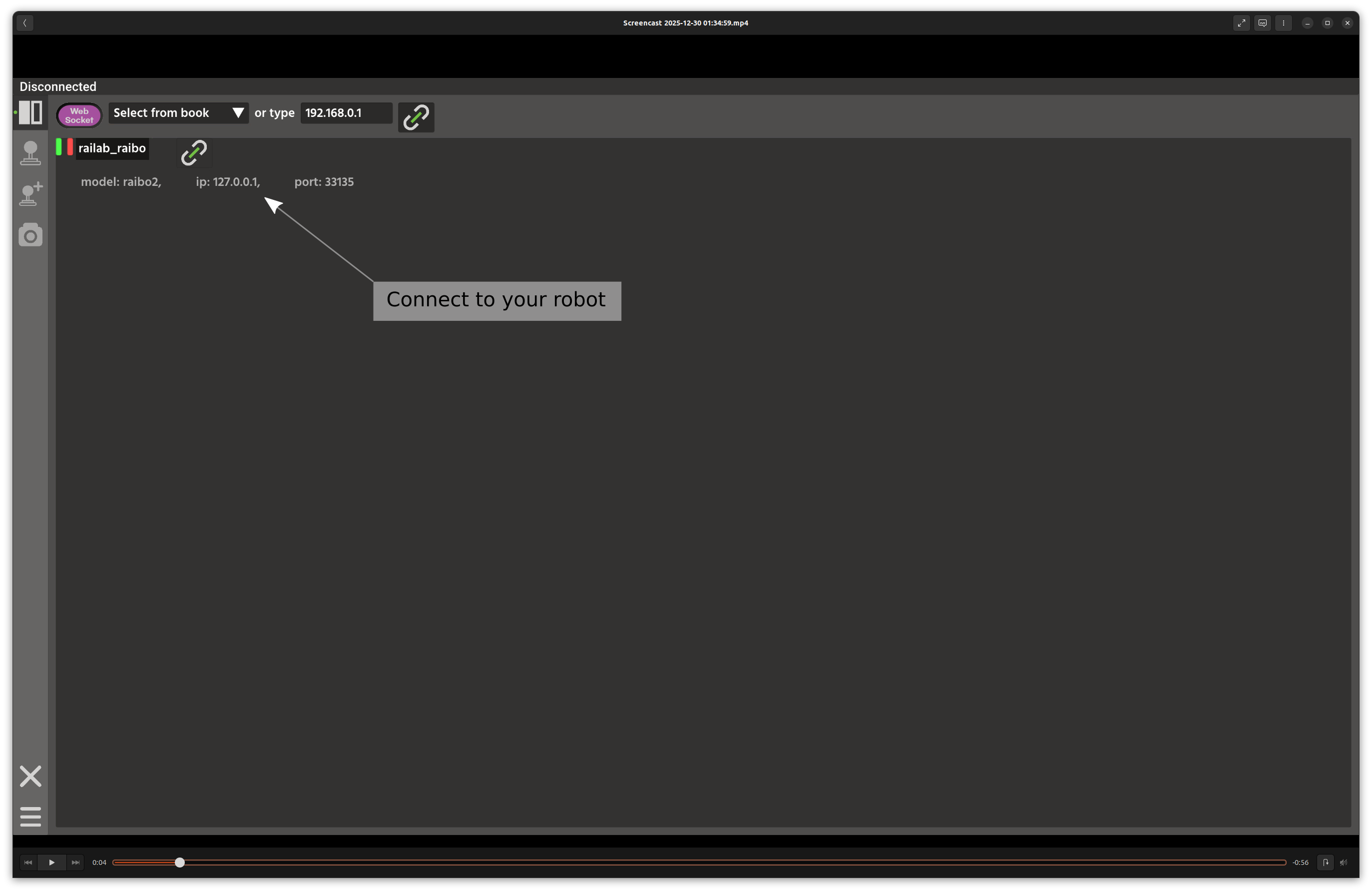
Task: Open the three-dot player menu
Action: pos(1283,23)
